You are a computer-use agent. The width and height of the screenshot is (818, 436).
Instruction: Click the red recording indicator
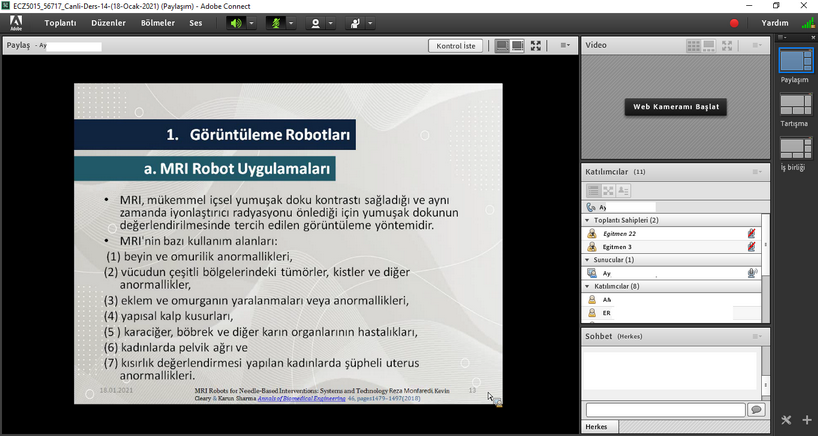pyautogui.click(x=734, y=23)
